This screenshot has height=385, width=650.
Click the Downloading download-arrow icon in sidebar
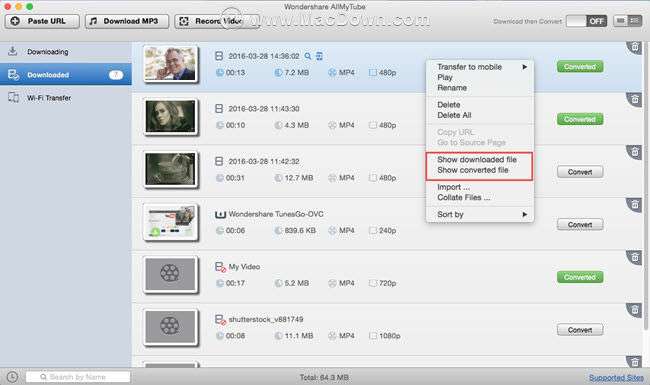pyautogui.click(x=13, y=51)
